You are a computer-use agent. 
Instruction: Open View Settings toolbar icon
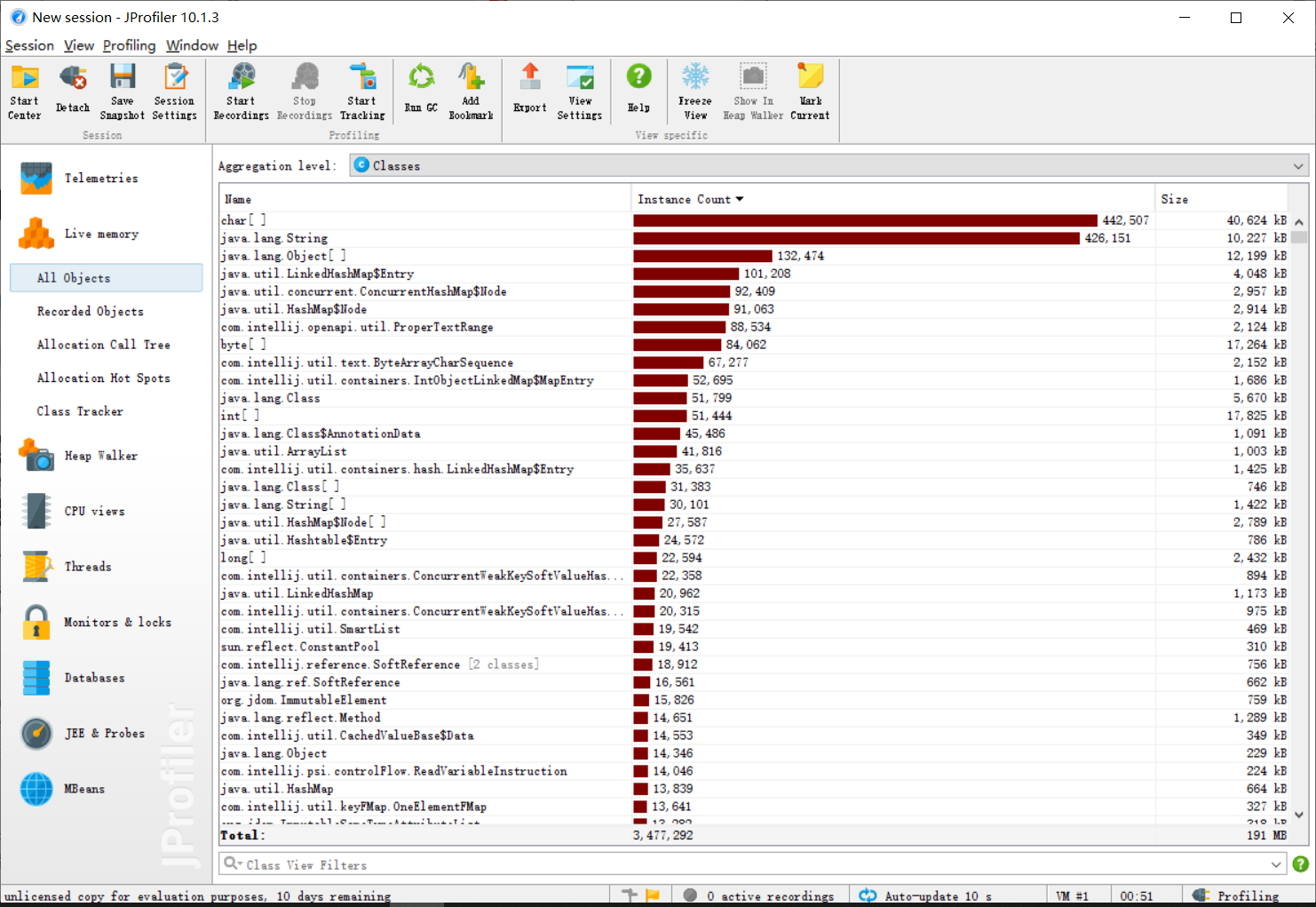click(580, 91)
